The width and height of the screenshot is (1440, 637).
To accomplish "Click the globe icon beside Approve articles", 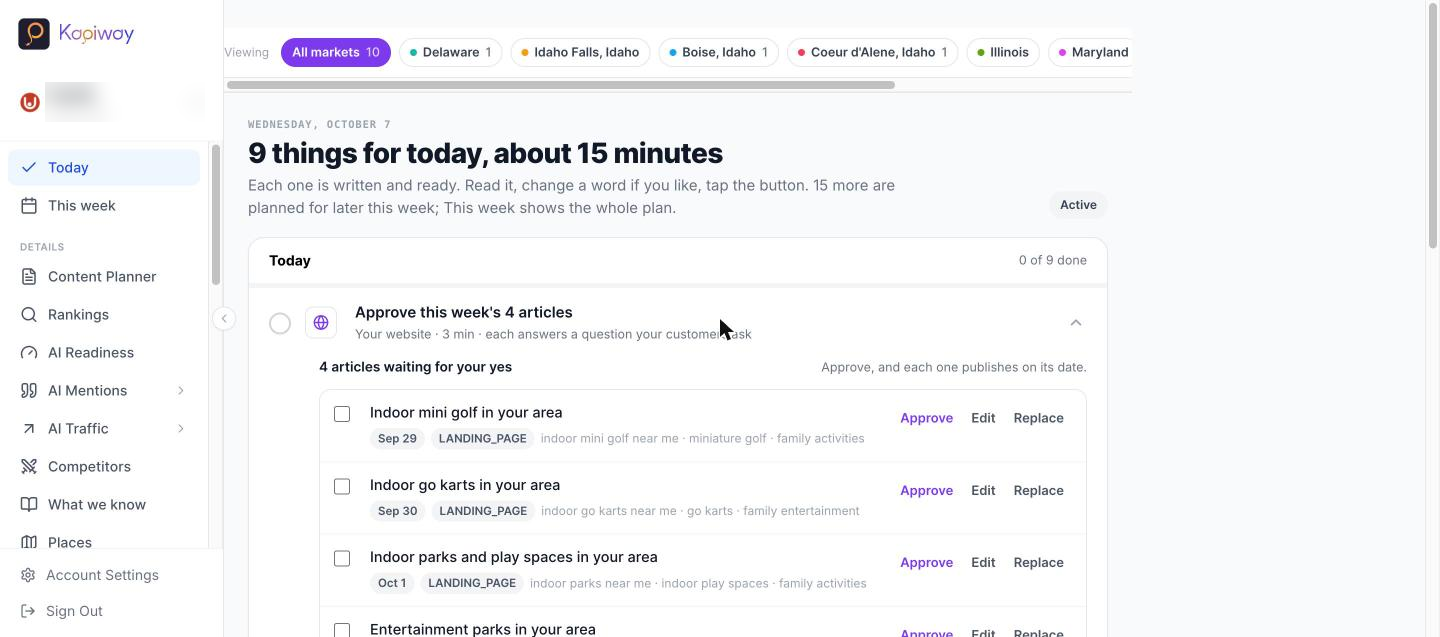I will coord(321,322).
